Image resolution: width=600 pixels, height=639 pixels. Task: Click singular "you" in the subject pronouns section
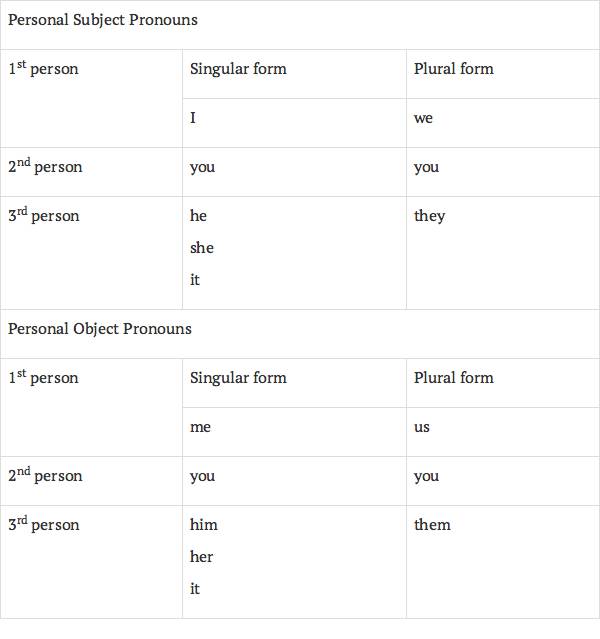[203, 167]
